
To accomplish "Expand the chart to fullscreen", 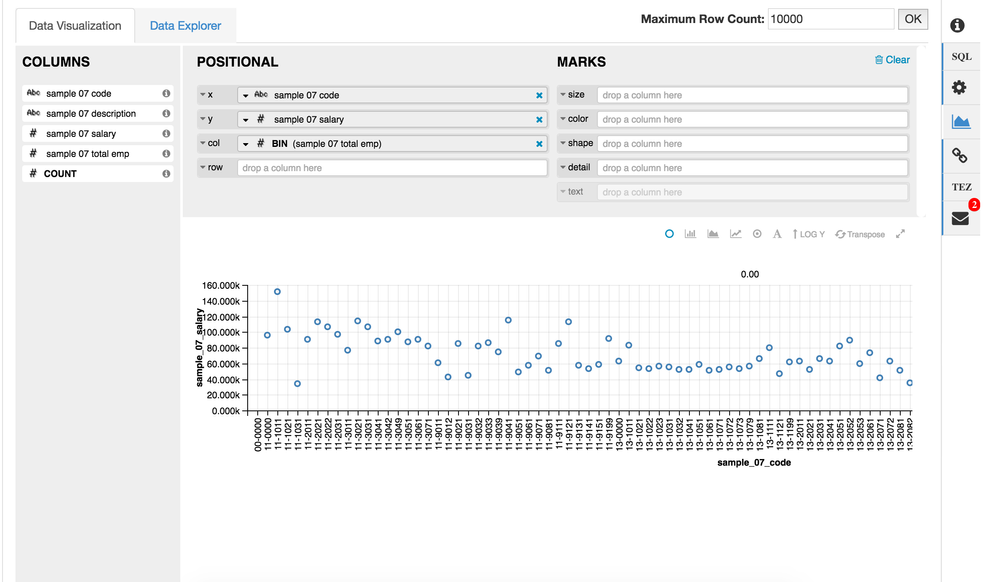I will pos(901,234).
